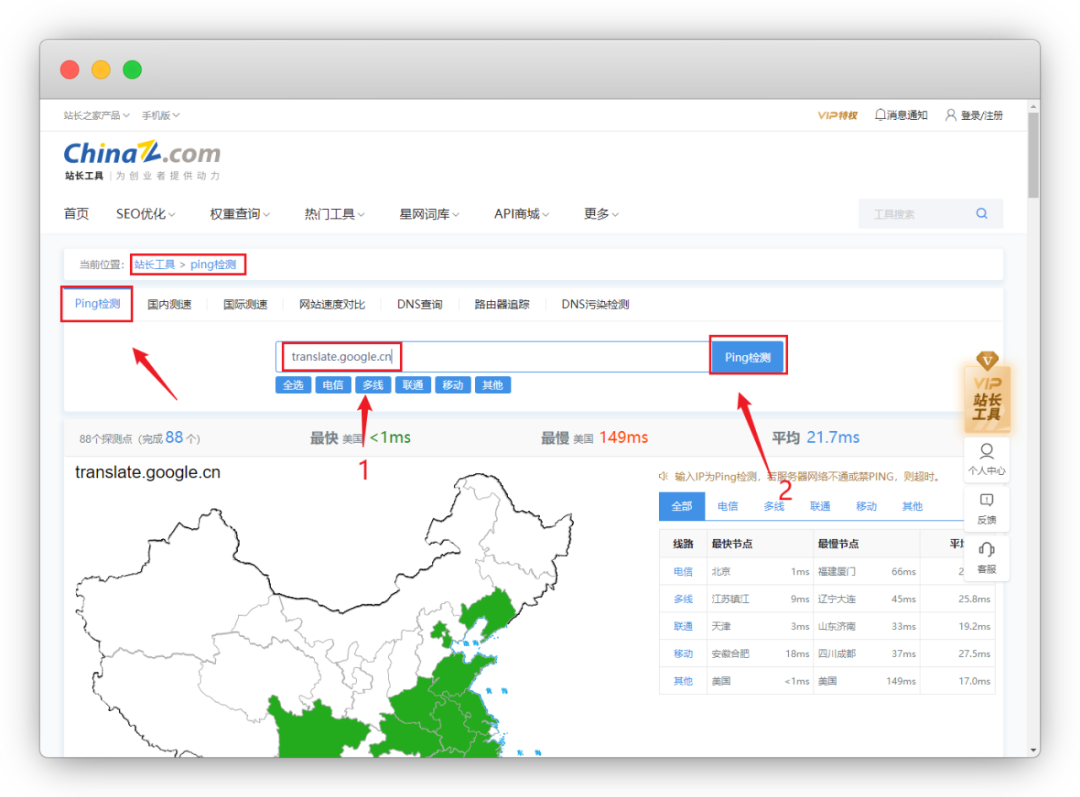Image resolution: width=1080 pixels, height=797 pixels.
Task: Click the green maximize window button
Action: pos(132,70)
